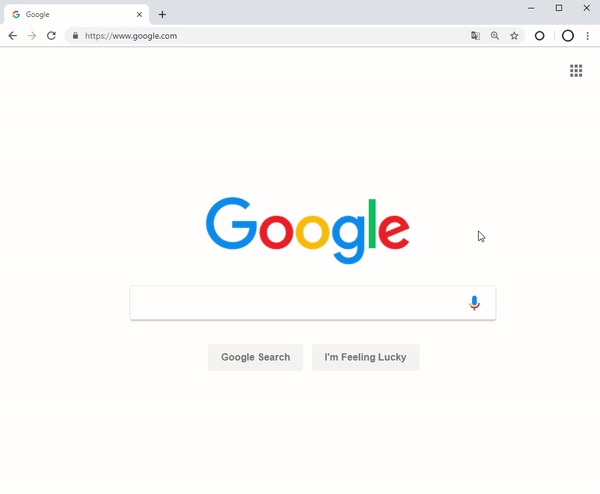The height and width of the screenshot is (494, 600).
Task: Open the Google apps grid
Action: click(576, 71)
